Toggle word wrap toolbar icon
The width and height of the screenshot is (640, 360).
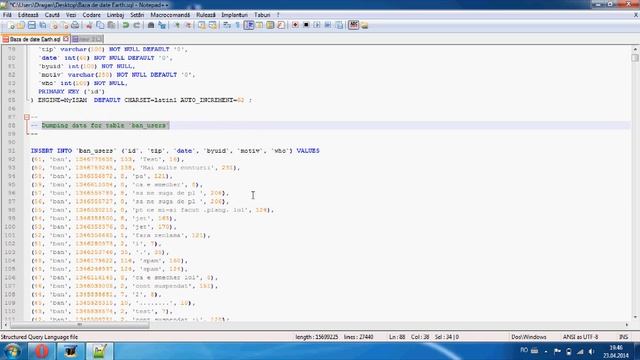point(227,25)
